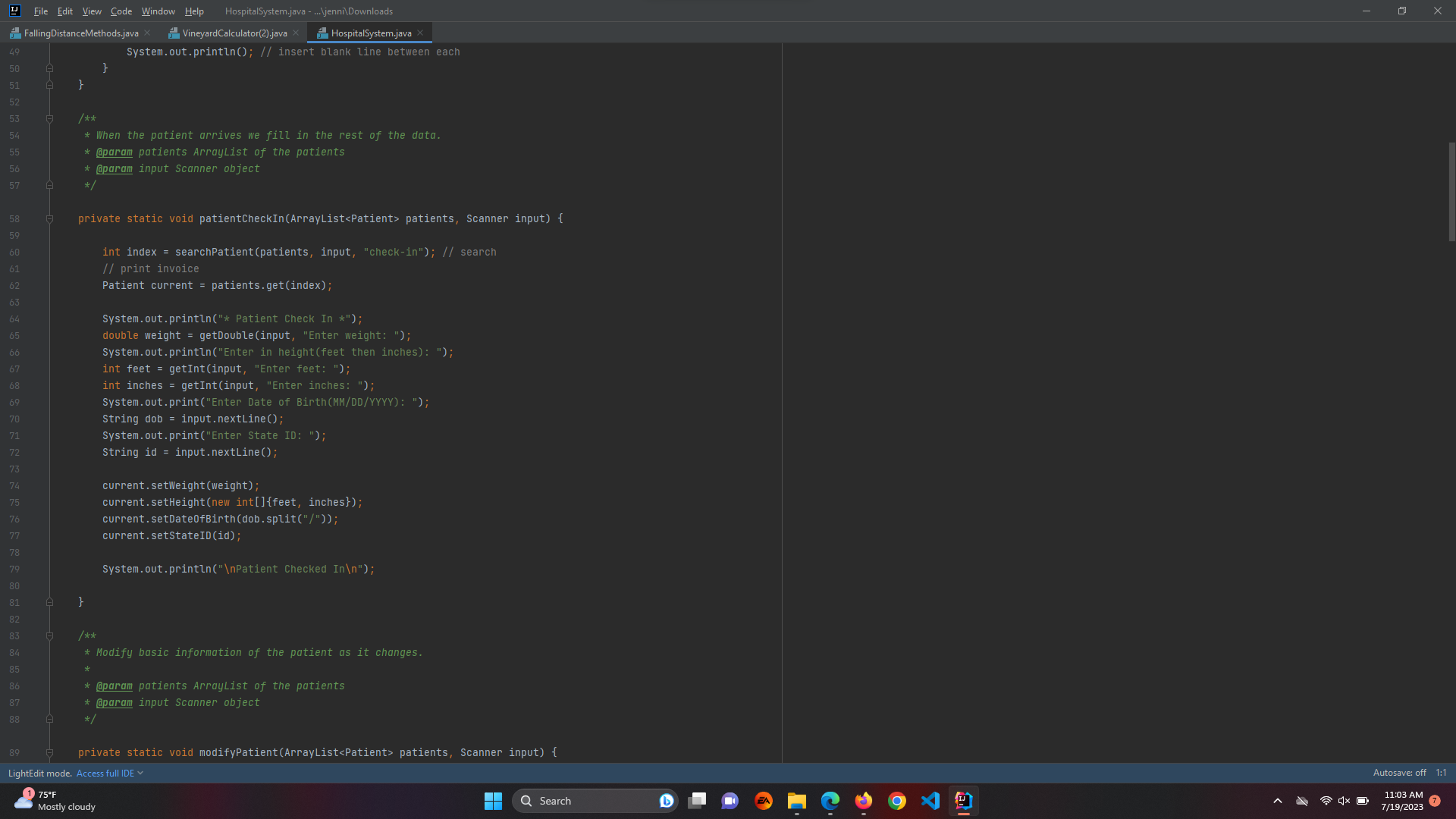The height and width of the screenshot is (819, 1456).
Task: Click the IntelliJ IDEA taskbar icon
Action: coord(964,801)
